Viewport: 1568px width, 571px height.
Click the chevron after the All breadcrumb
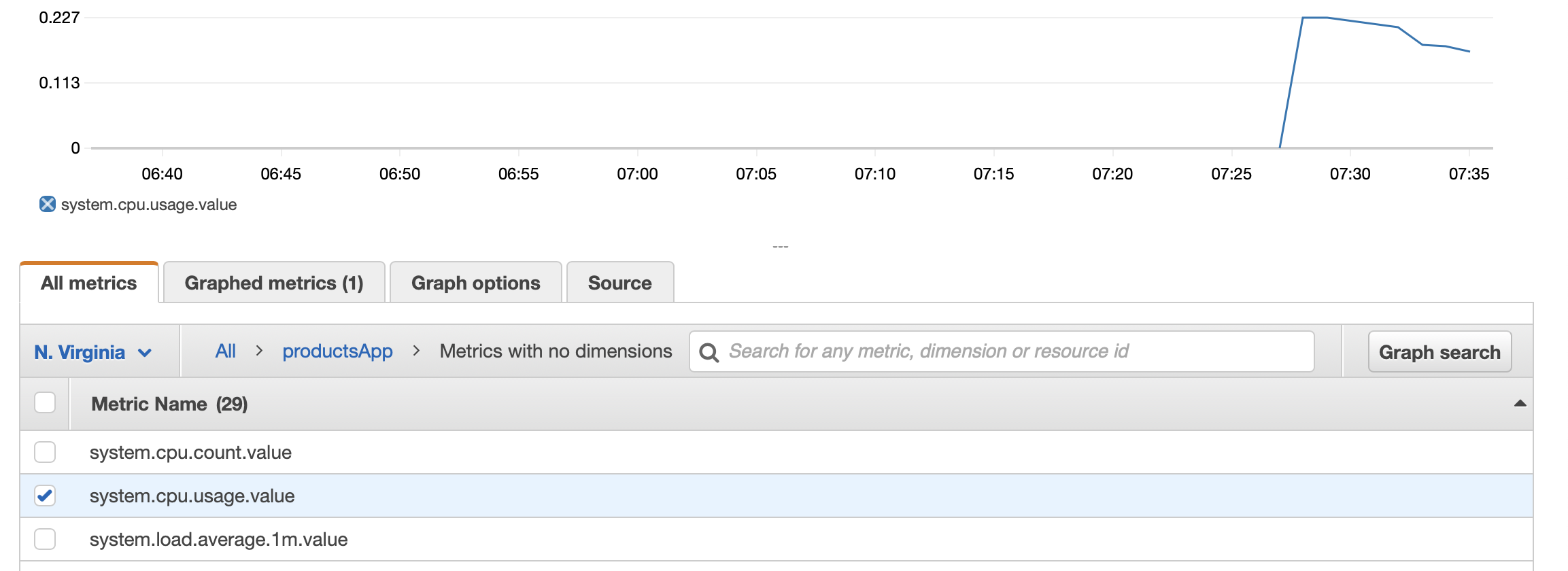(x=259, y=351)
